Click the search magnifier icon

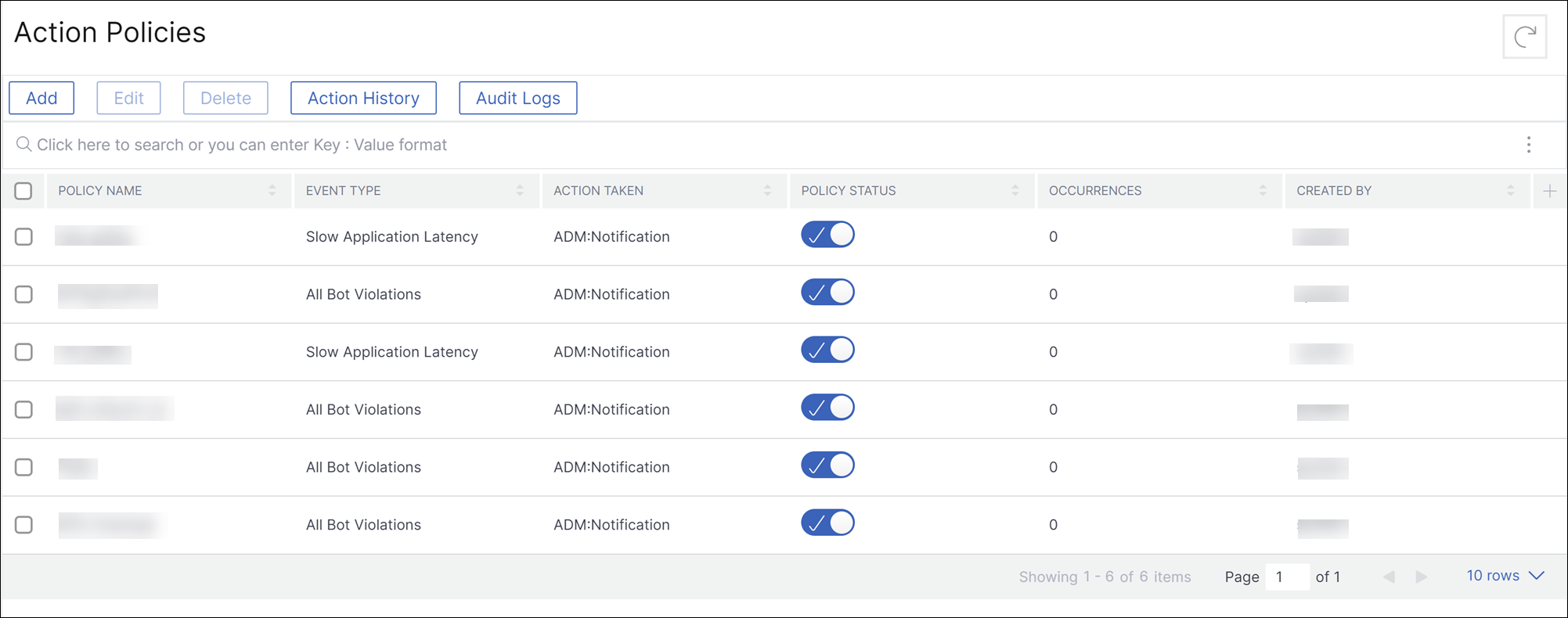point(23,144)
